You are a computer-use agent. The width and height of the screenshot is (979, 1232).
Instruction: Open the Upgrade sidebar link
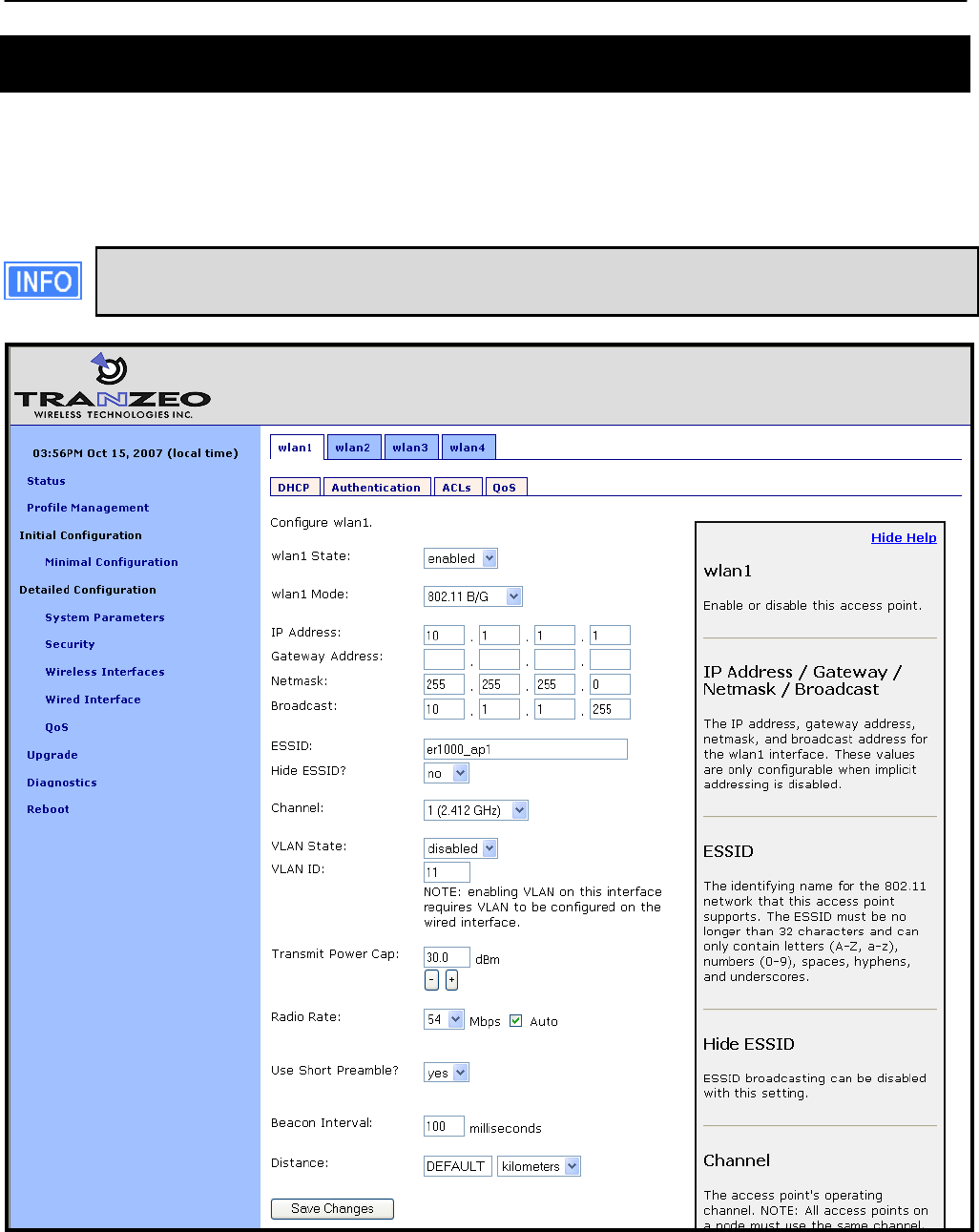[x=52, y=755]
